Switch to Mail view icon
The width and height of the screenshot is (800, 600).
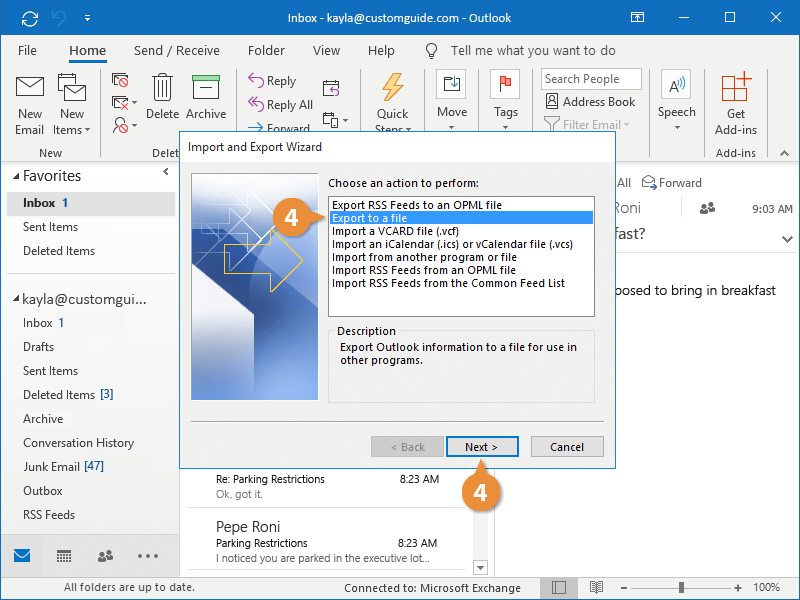[22, 556]
